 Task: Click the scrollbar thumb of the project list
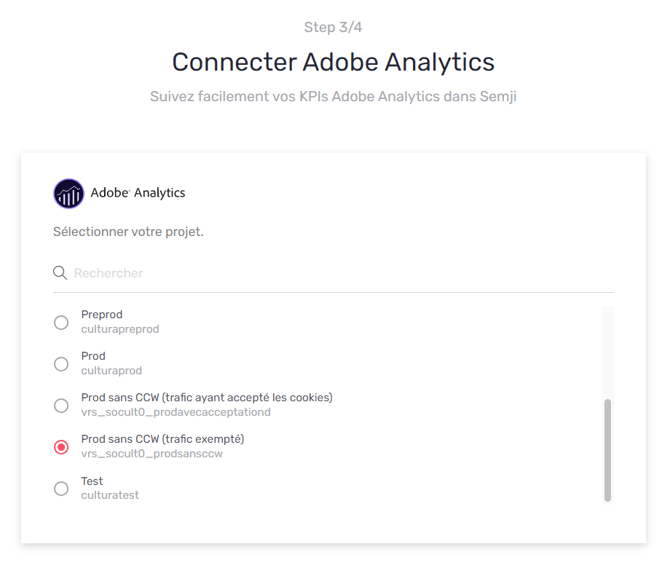pyautogui.click(x=608, y=450)
